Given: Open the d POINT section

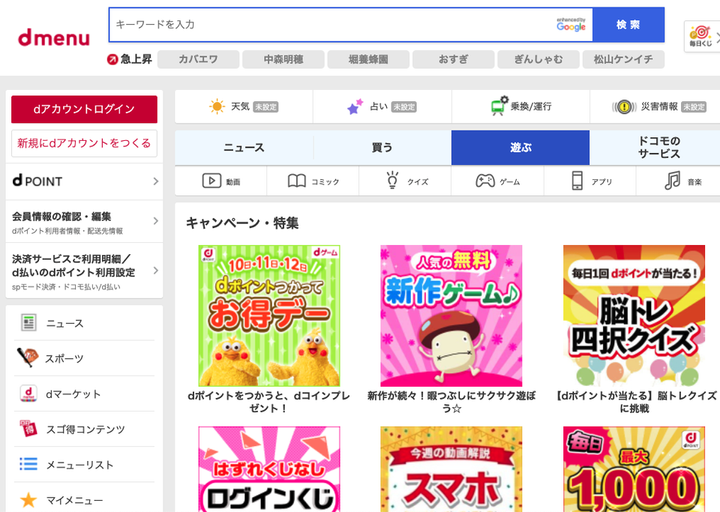Looking at the screenshot, I should coord(84,181).
